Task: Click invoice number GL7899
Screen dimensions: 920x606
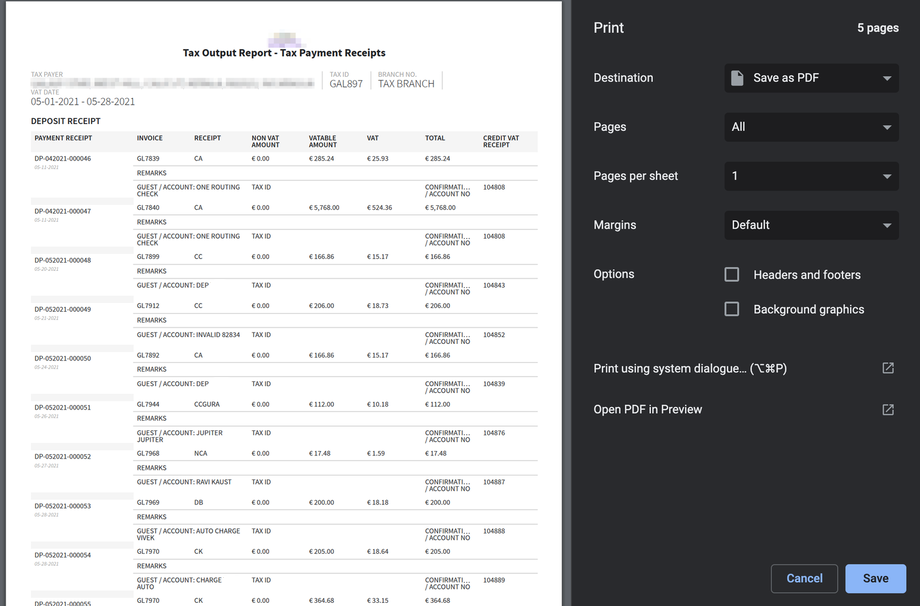Action: (148, 257)
